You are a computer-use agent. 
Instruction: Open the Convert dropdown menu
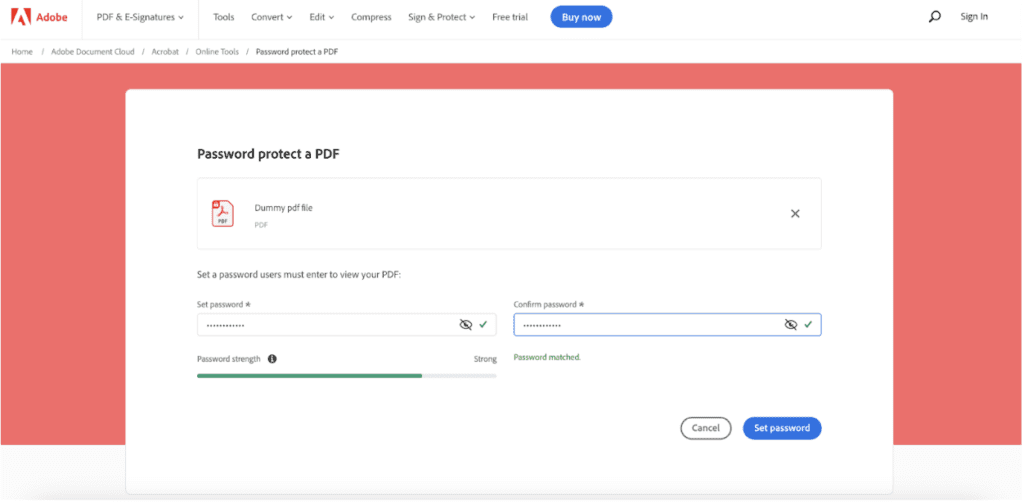coord(272,17)
